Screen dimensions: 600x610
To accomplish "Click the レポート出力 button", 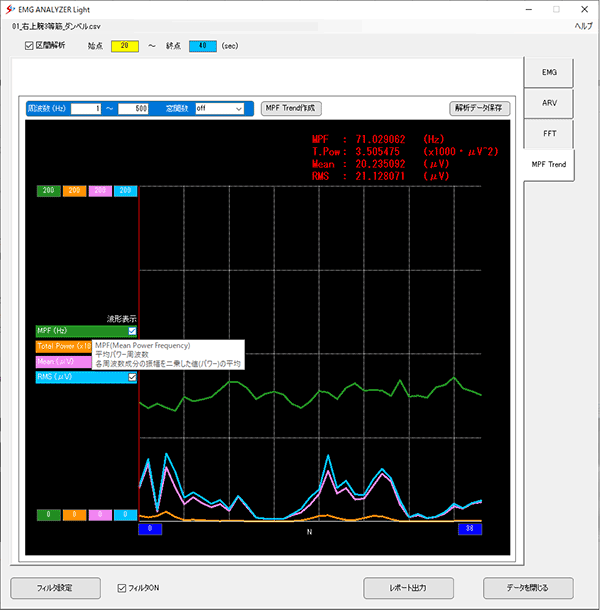I will coord(408,588).
